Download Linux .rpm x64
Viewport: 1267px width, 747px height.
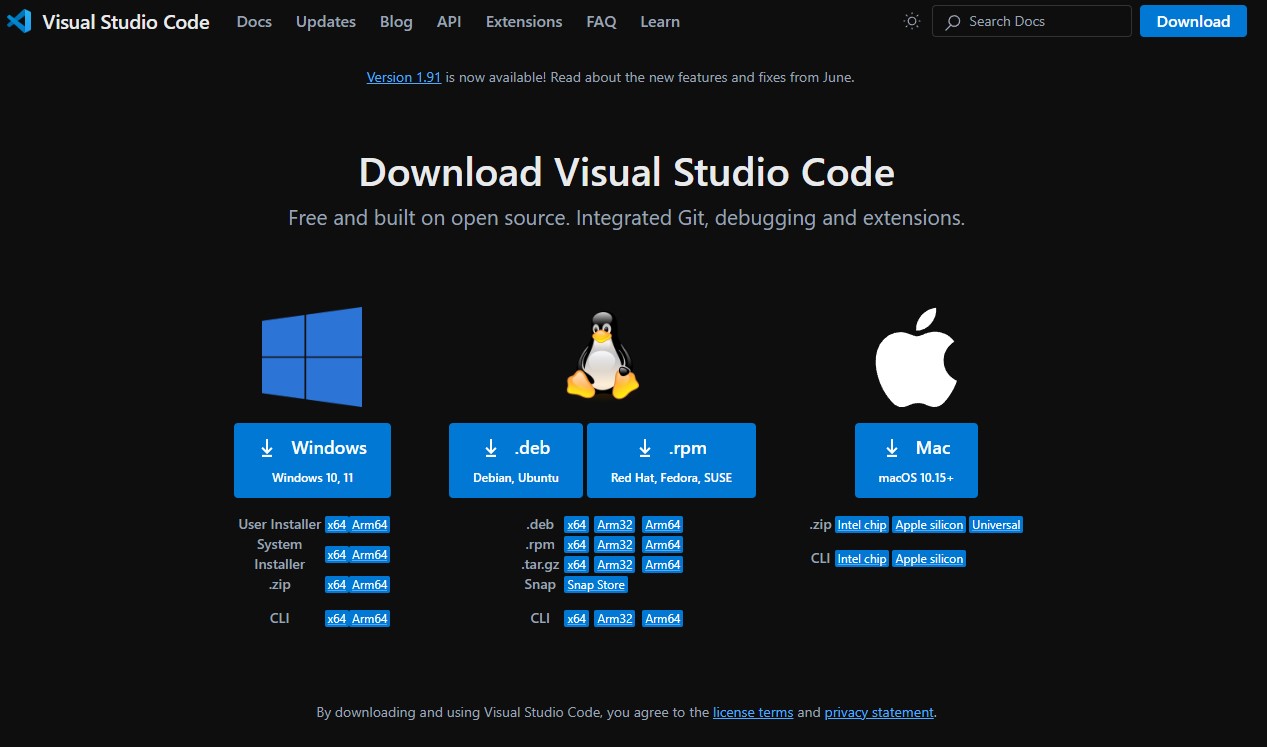(576, 545)
